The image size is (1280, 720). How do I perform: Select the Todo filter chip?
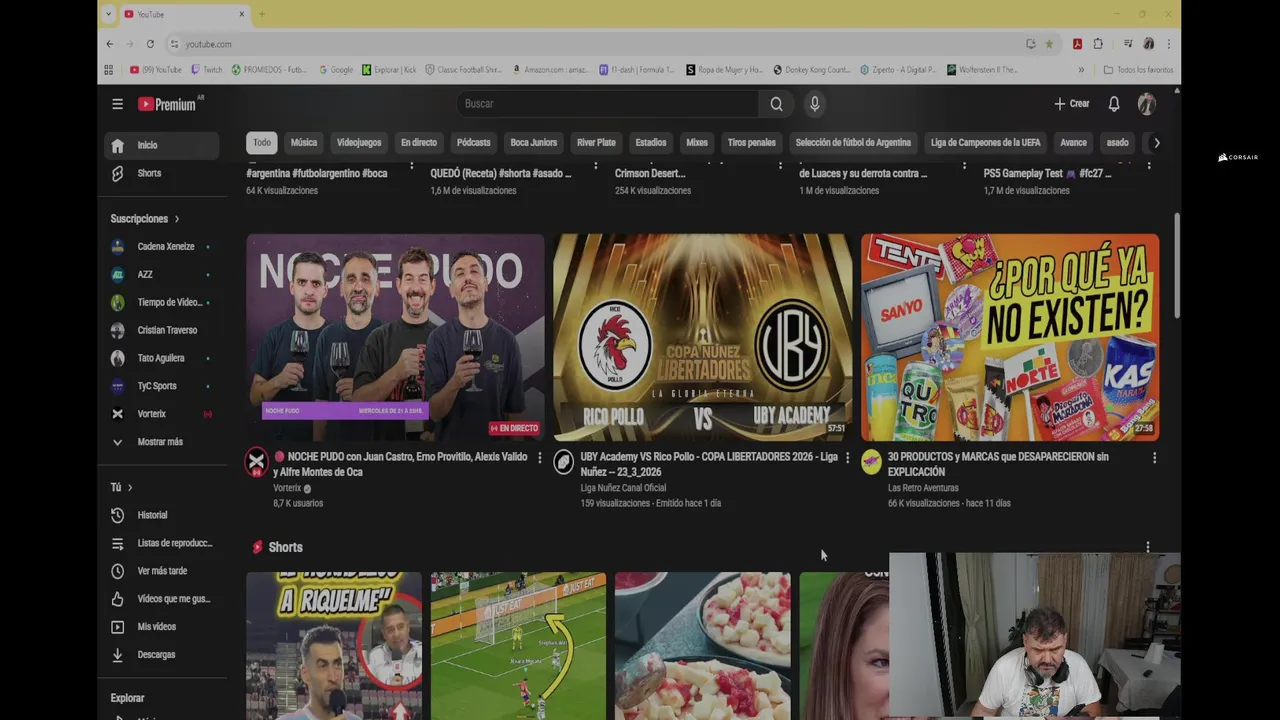[261, 143]
